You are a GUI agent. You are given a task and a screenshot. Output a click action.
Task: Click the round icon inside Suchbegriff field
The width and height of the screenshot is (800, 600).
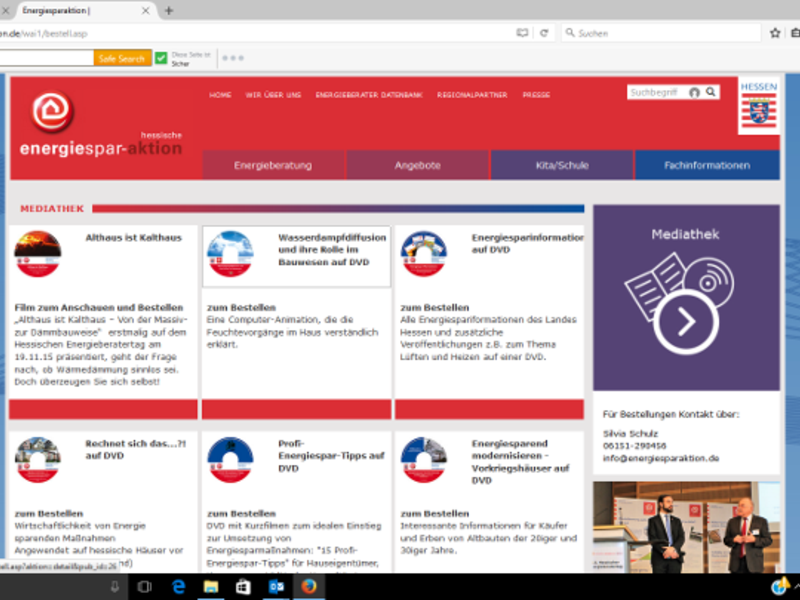click(694, 92)
